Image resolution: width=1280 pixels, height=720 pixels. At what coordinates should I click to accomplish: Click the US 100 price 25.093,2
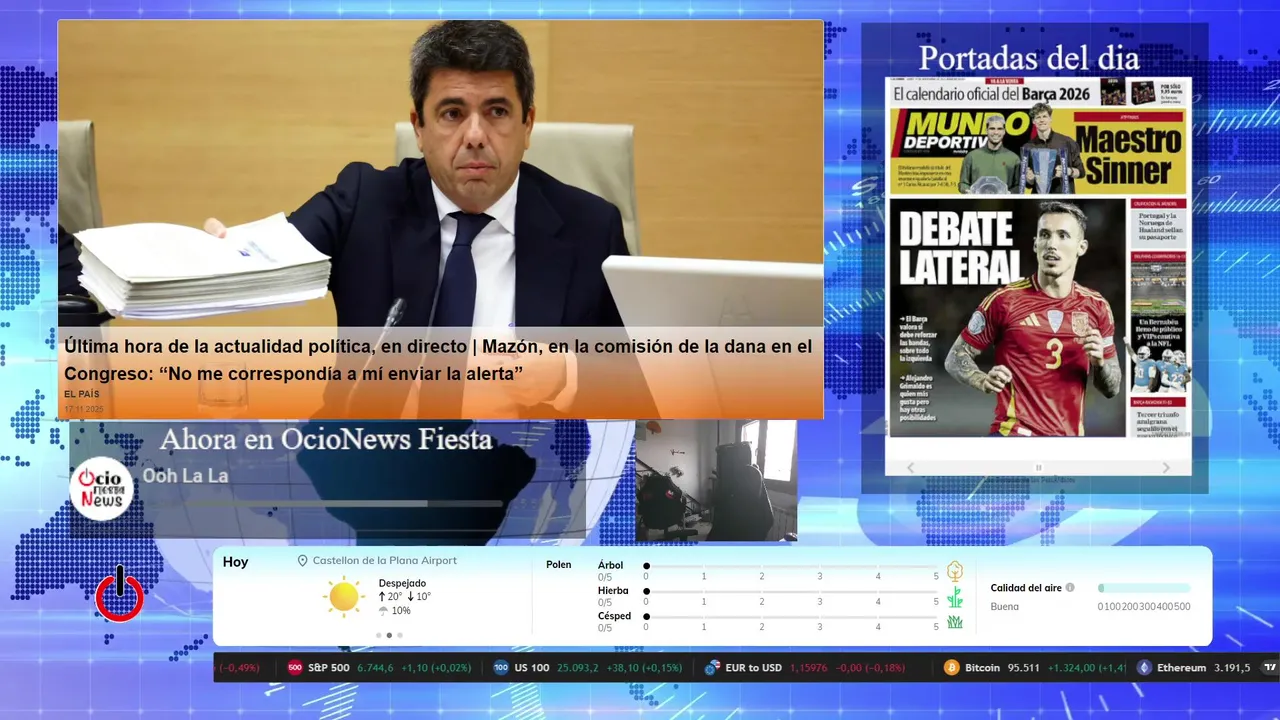[577, 668]
